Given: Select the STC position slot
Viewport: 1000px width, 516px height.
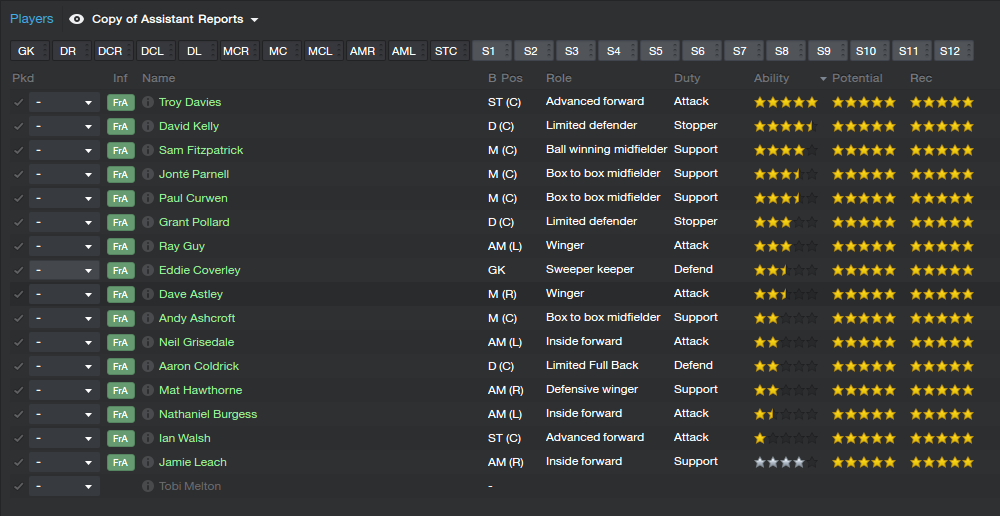Looking at the screenshot, I should click(x=450, y=51).
